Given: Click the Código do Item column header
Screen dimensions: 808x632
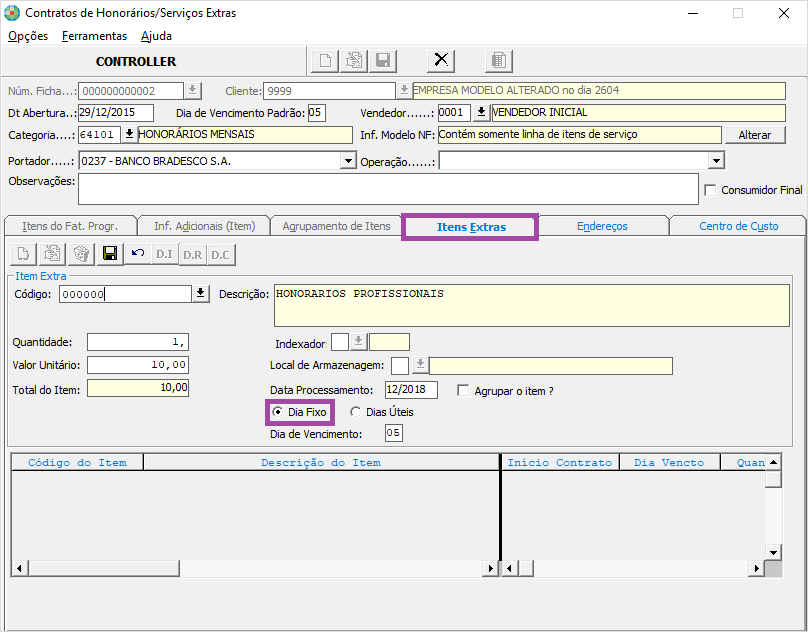Looking at the screenshot, I should 77,462.
